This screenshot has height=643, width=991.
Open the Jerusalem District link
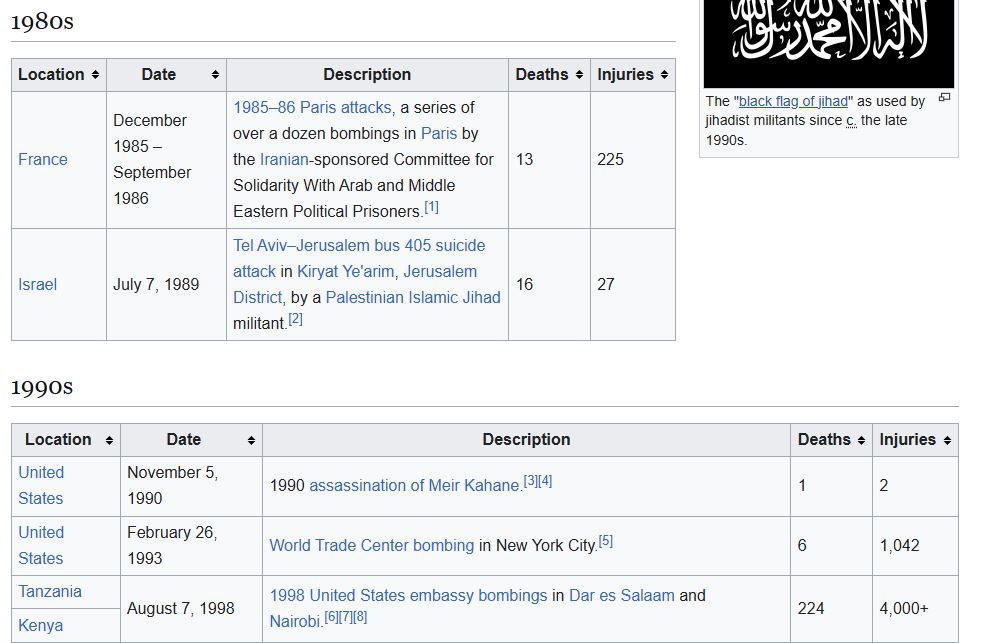point(355,284)
